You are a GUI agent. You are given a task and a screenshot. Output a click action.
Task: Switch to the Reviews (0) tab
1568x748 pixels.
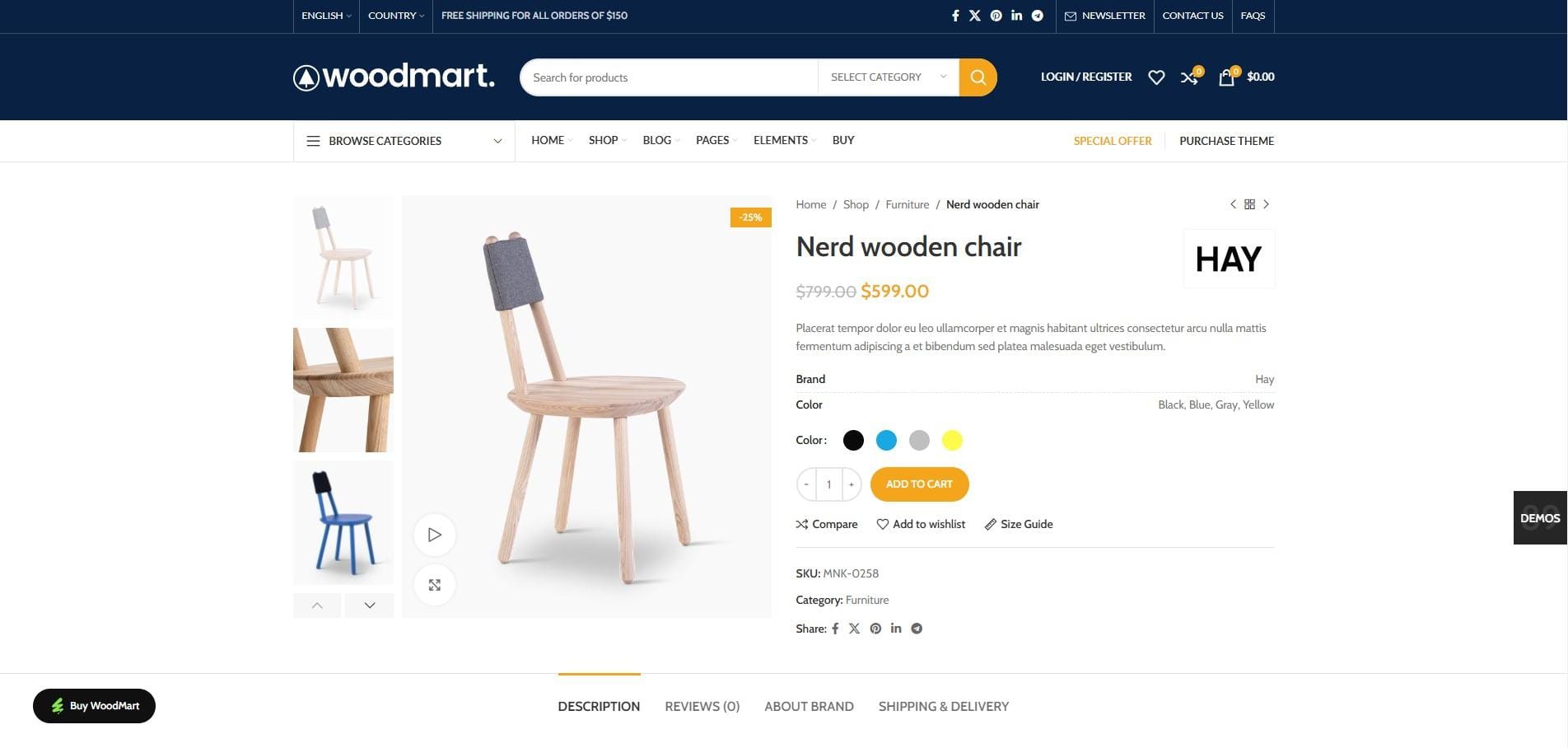point(702,707)
